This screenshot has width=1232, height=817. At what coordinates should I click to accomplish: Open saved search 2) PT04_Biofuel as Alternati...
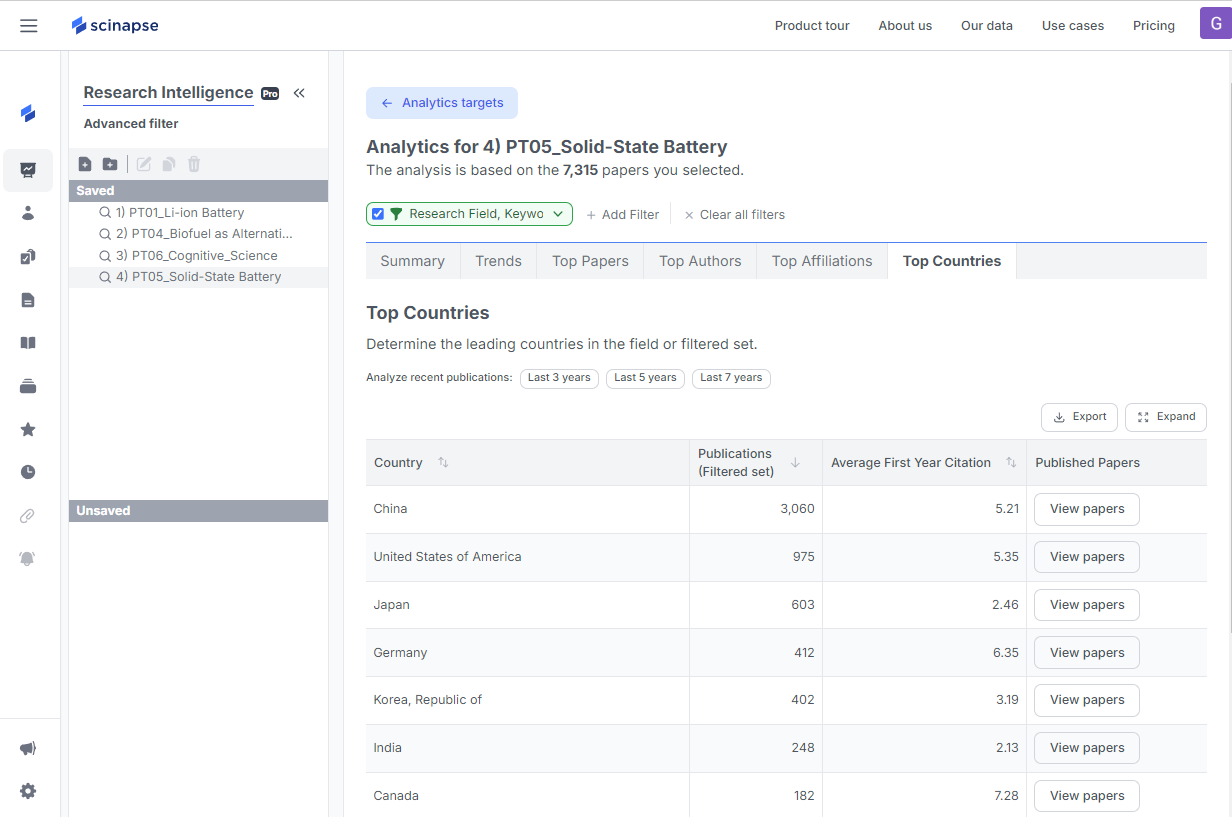(198, 234)
